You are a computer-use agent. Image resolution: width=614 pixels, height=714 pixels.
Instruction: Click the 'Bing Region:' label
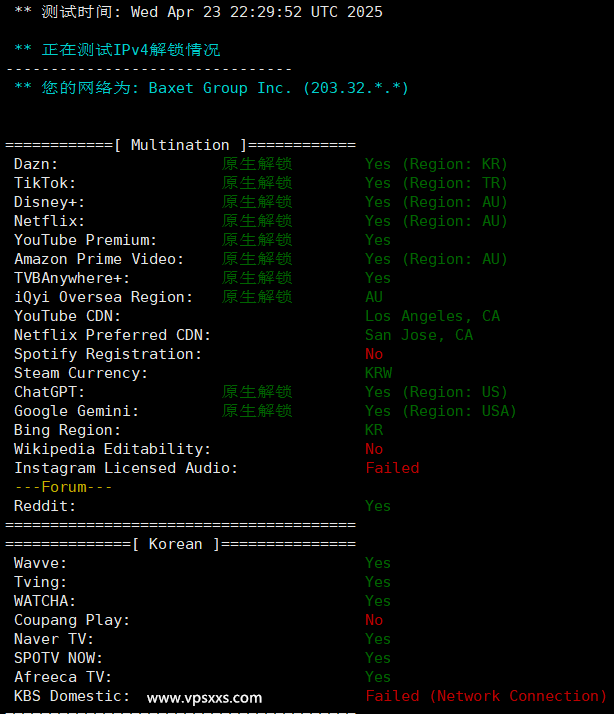pos(67,430)
